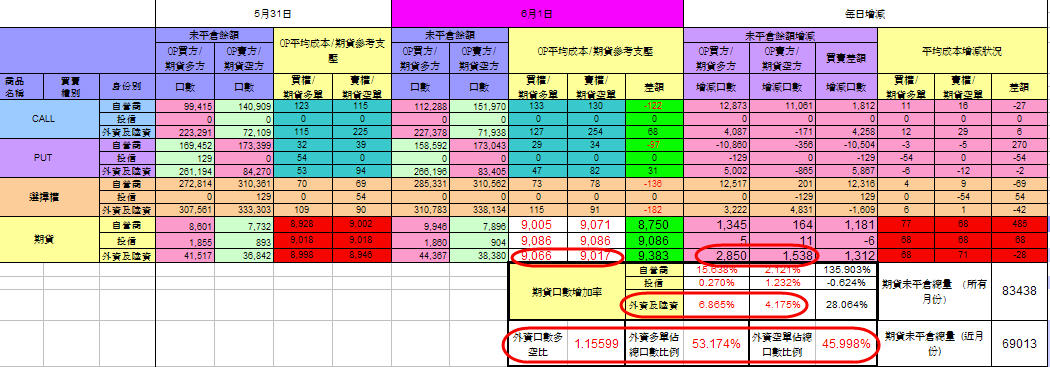Screen dimensions: 1050x367
Task: Select the circled 9,066 futures cost cell
Action: click(x=538, y=255)
